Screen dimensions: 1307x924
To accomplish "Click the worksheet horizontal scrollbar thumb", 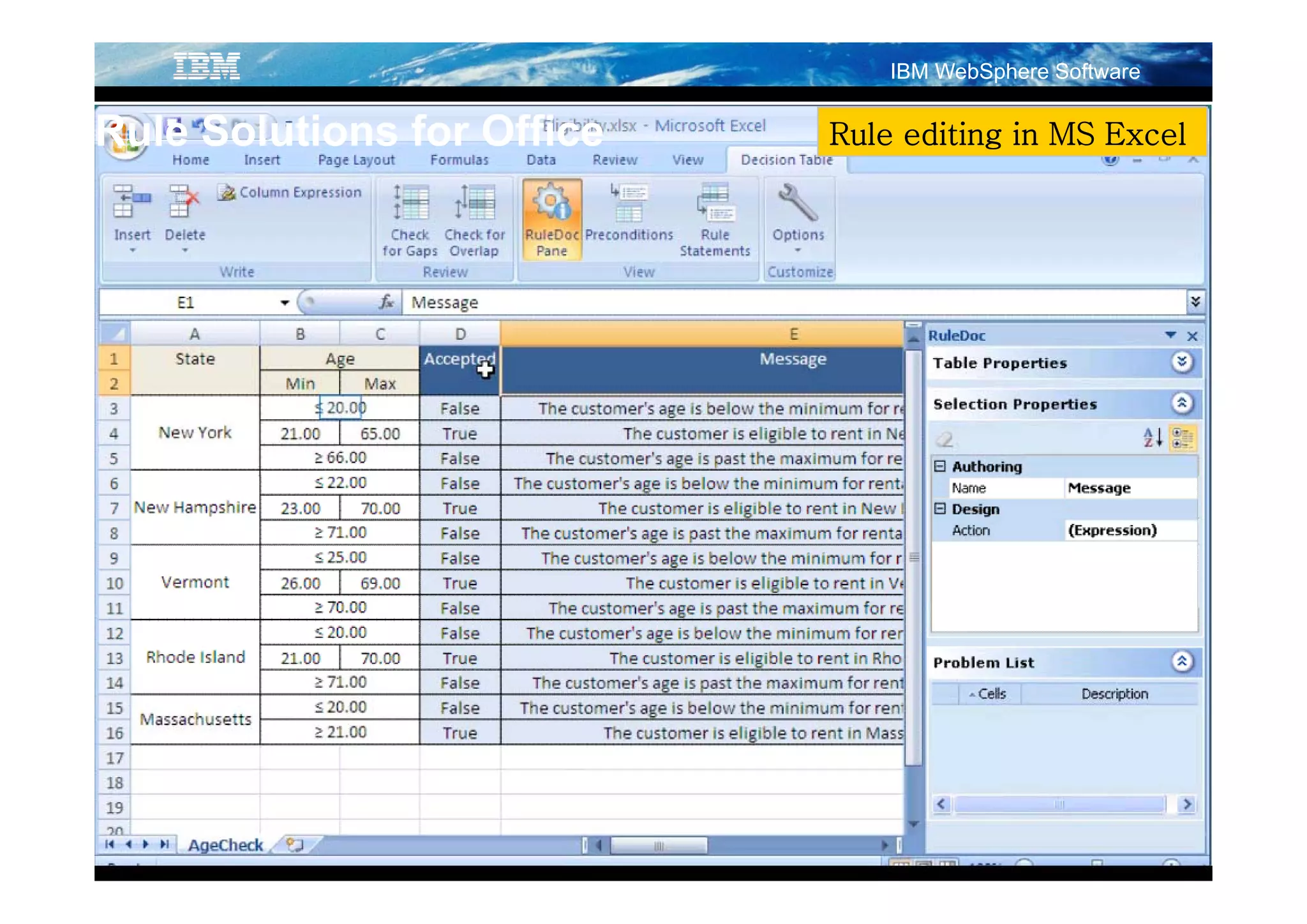I will [659, 846].
